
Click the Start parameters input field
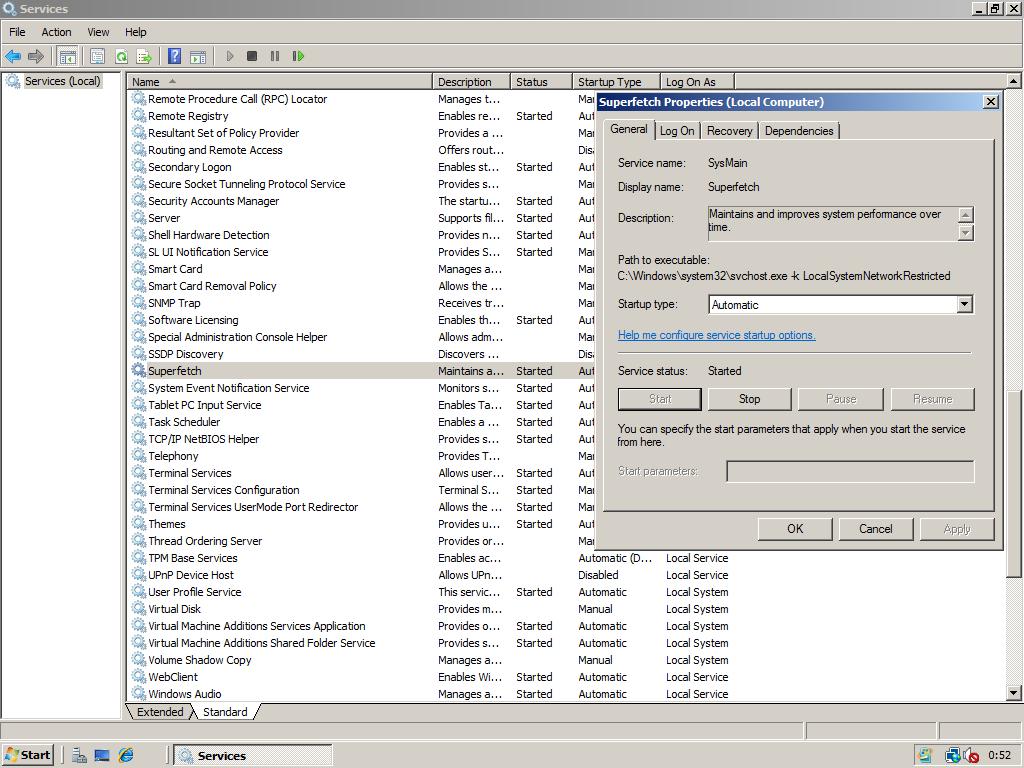(850, 472)
